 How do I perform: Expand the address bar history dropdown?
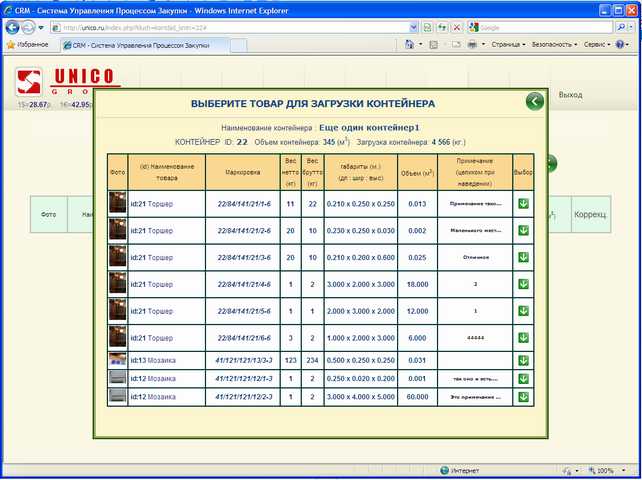coord(414,27)
